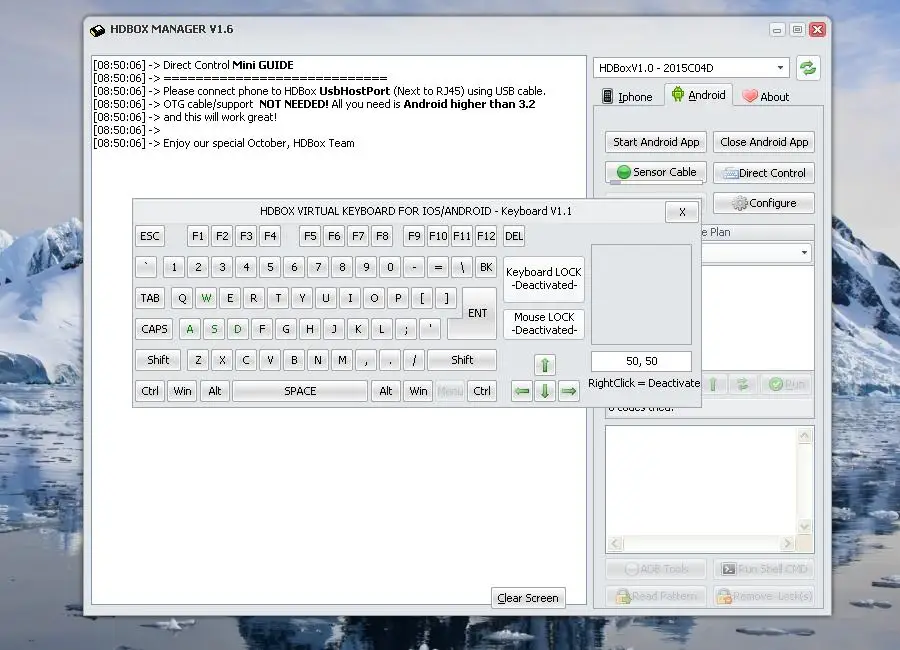Viewport: 900px width, 650px height.
Task: Click the left arrow of the horizontal scrollbar
Action: 615,543
